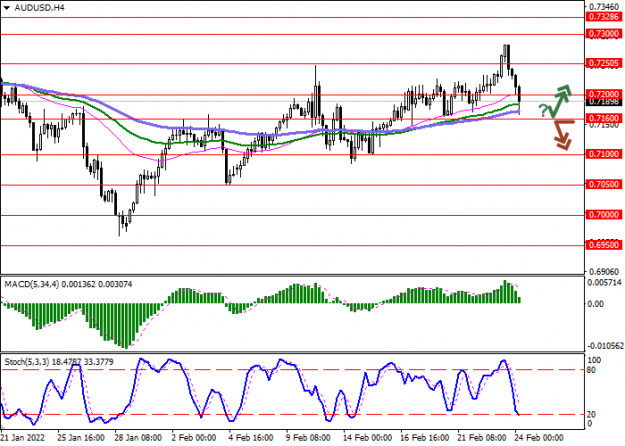The width and height of the screenshot is (625, 446).
Task: Select the 0.71600 support level label
Action: 604,118
